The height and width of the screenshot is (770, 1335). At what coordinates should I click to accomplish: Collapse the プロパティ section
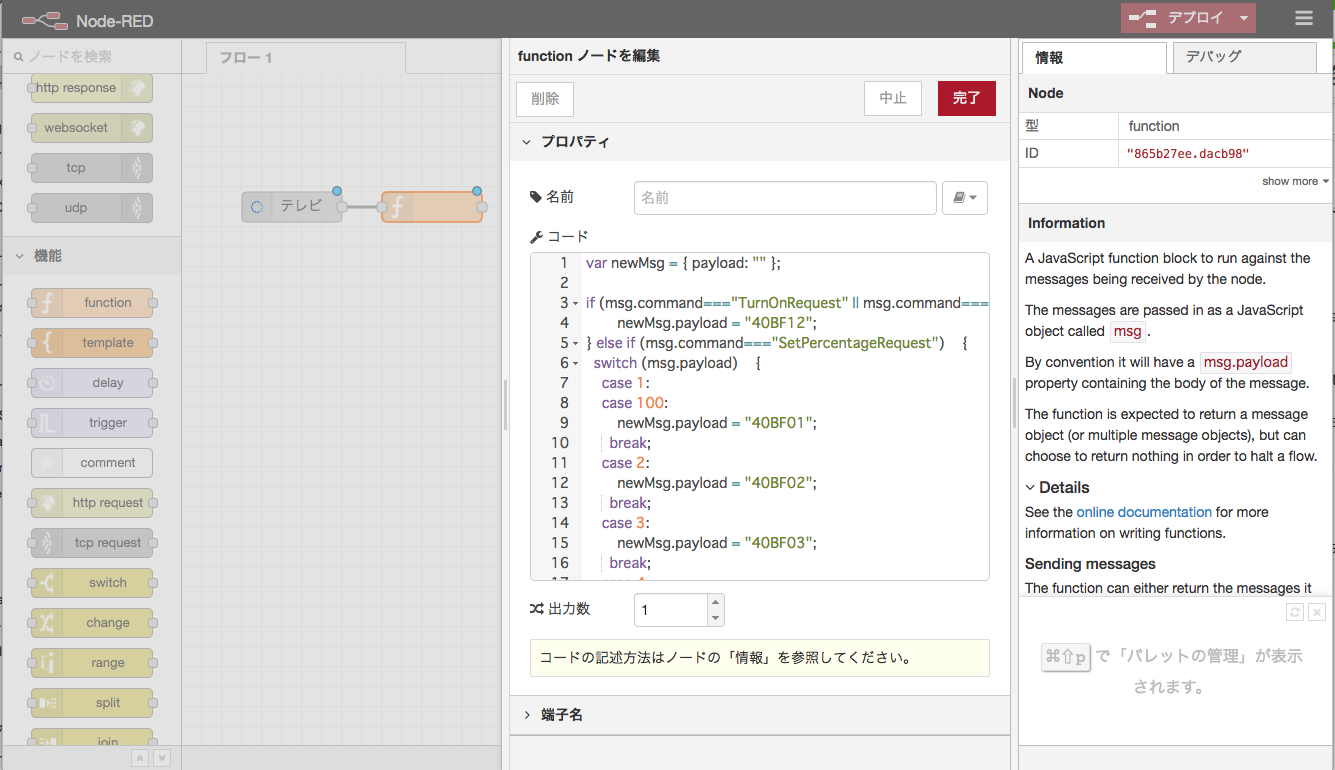(x=527, y=142)
